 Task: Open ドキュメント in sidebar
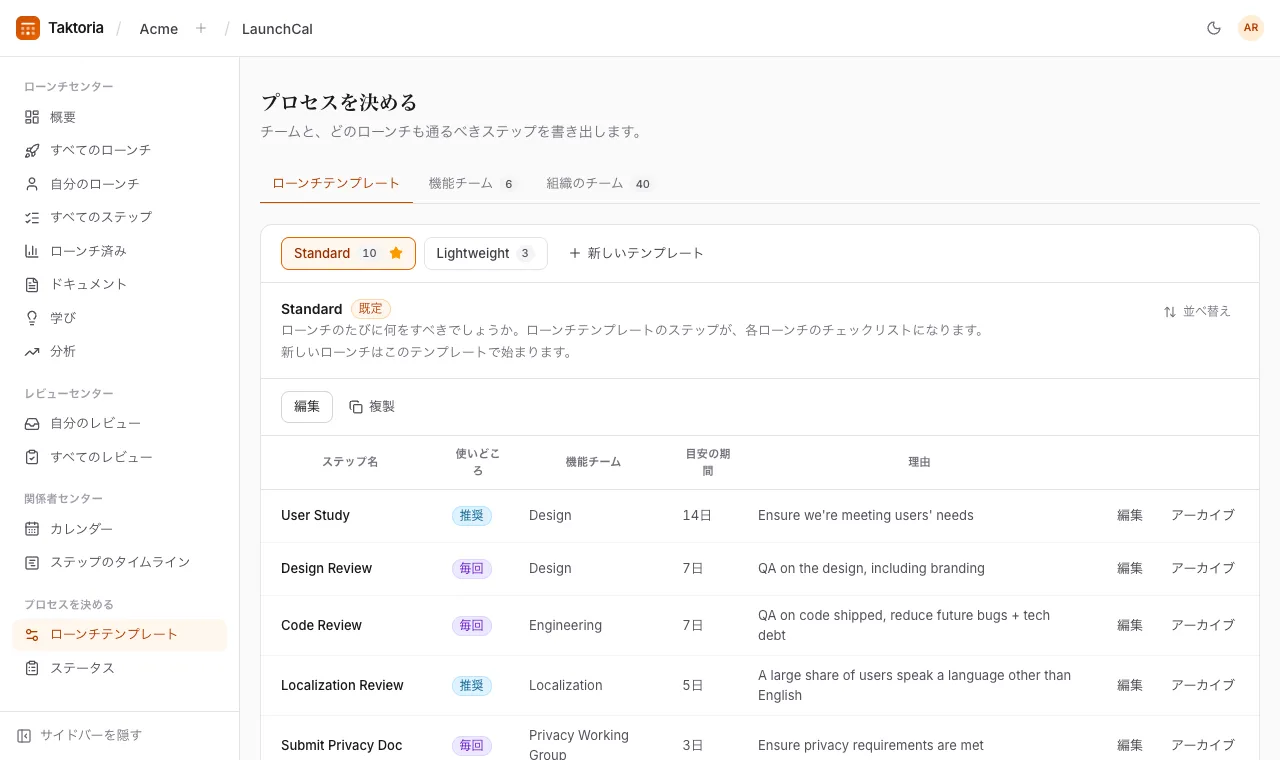click(x=119, y=284)
